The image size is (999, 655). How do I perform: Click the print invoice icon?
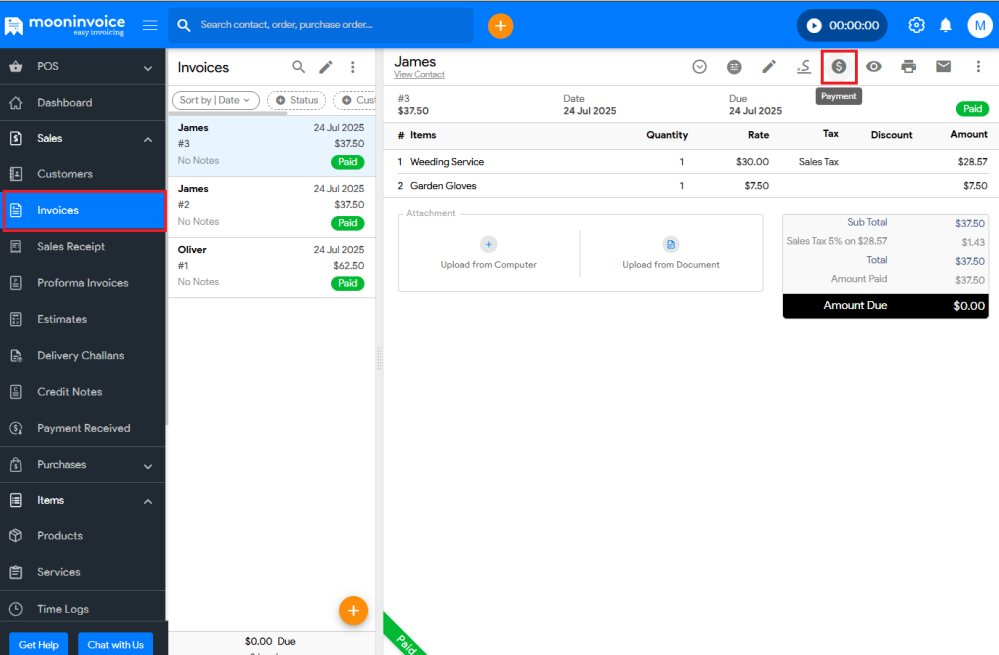(908, 67)
